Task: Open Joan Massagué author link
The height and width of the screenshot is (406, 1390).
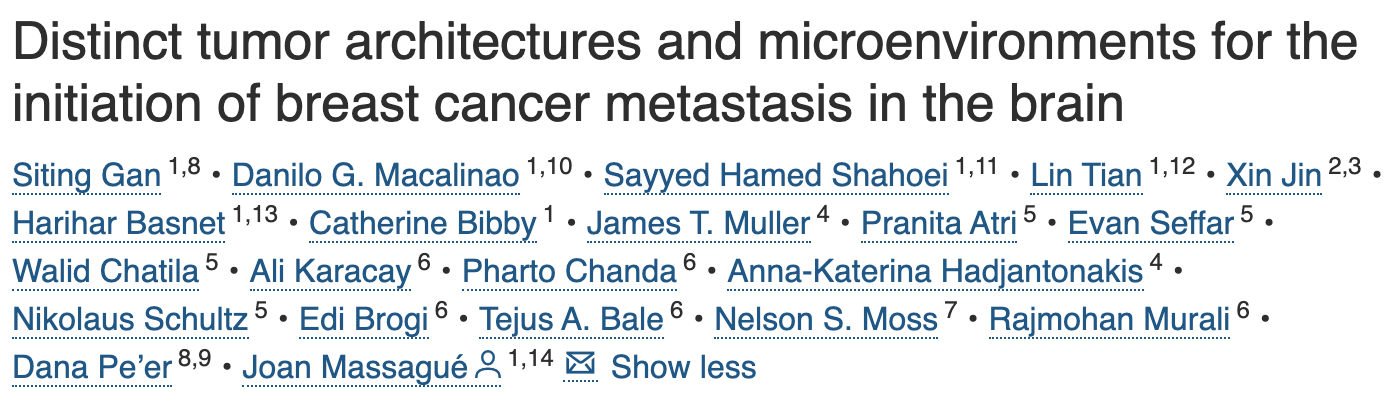Action: [x=356, y=367]
